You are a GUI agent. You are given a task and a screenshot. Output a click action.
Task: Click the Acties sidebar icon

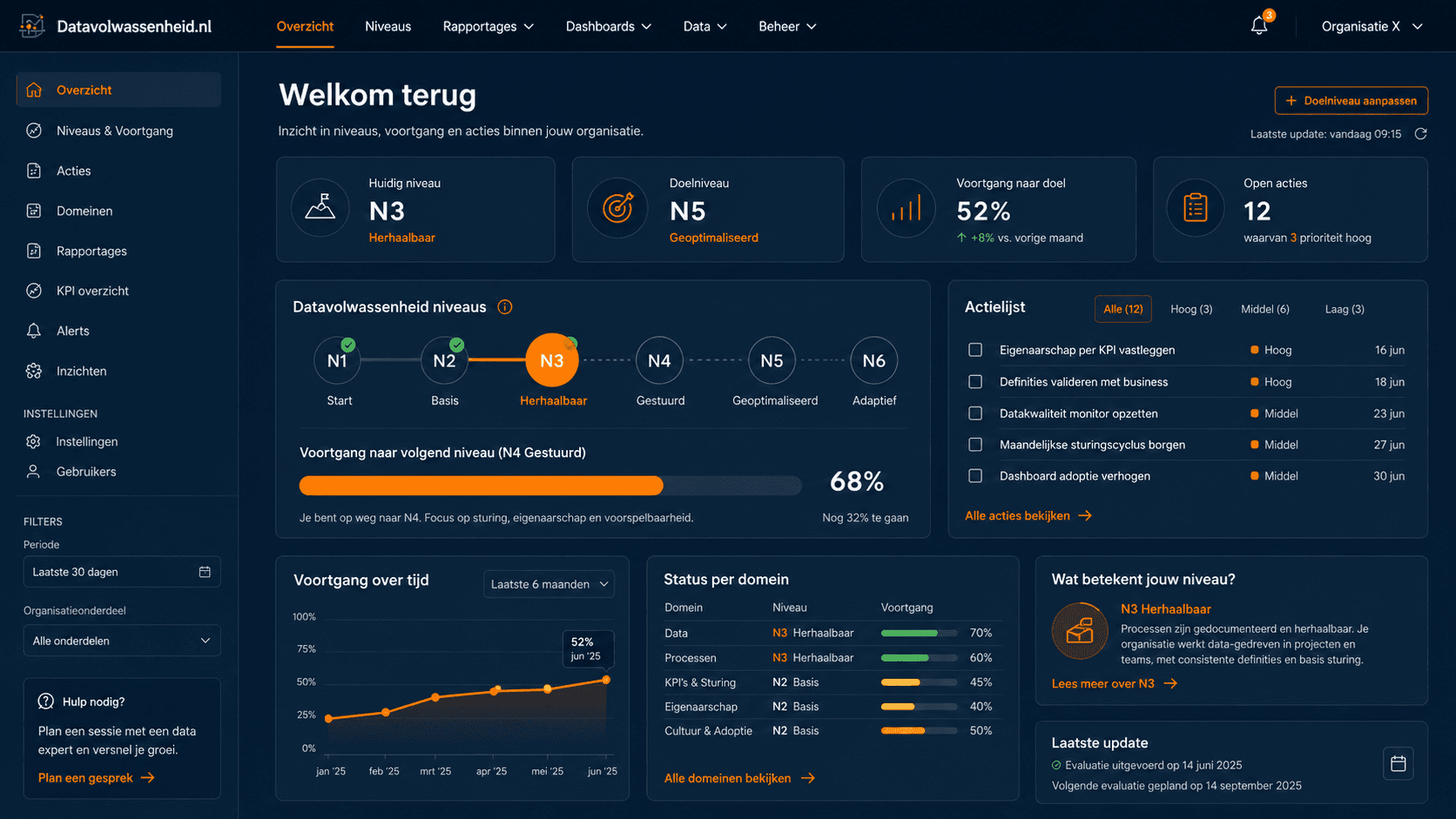(x=34, y=171)
